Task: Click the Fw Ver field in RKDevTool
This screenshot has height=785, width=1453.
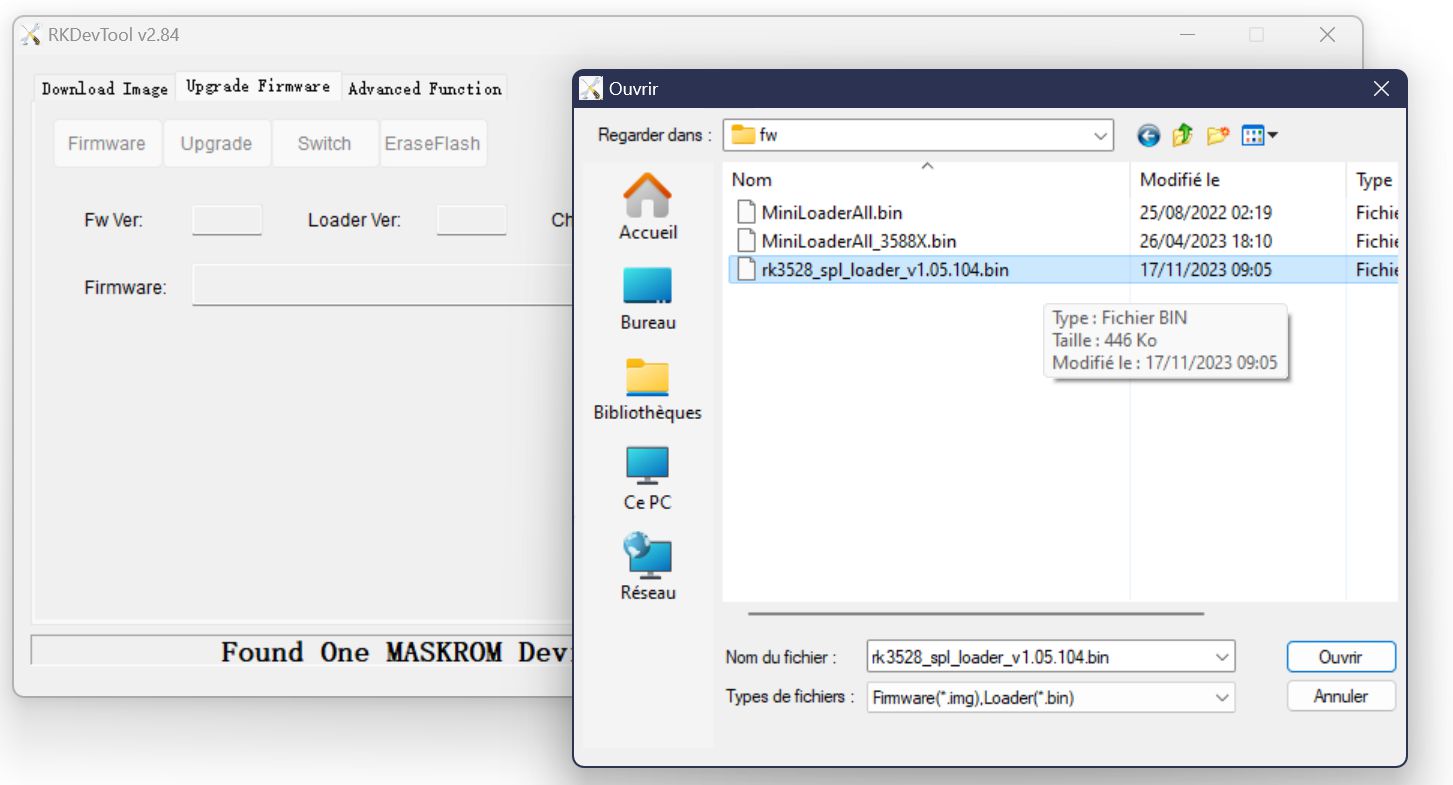Action: [227, 220]
